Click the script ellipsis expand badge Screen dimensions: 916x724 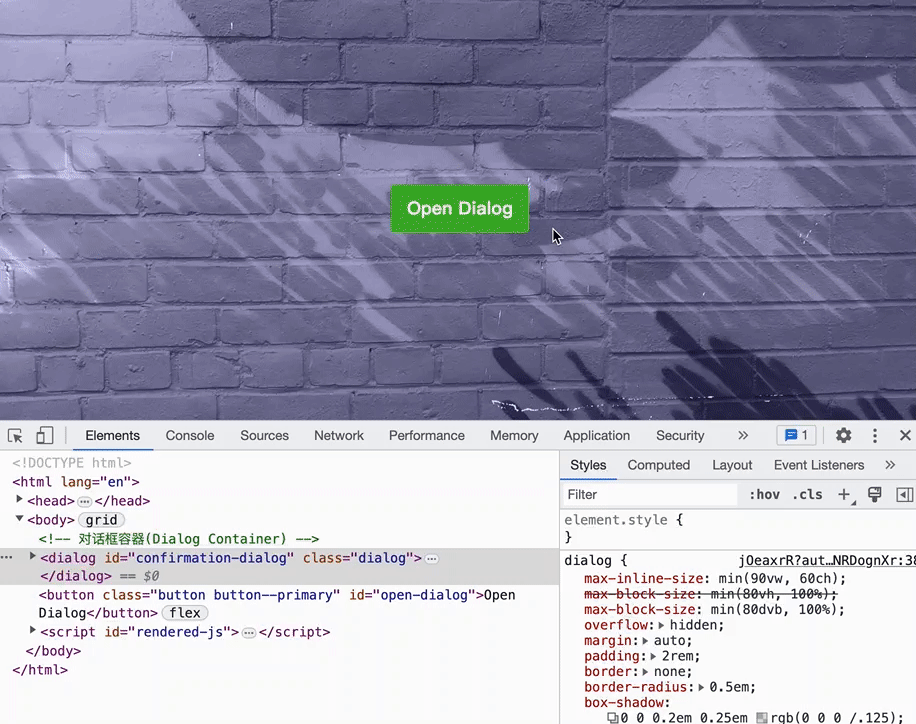[x=249, y=633]
